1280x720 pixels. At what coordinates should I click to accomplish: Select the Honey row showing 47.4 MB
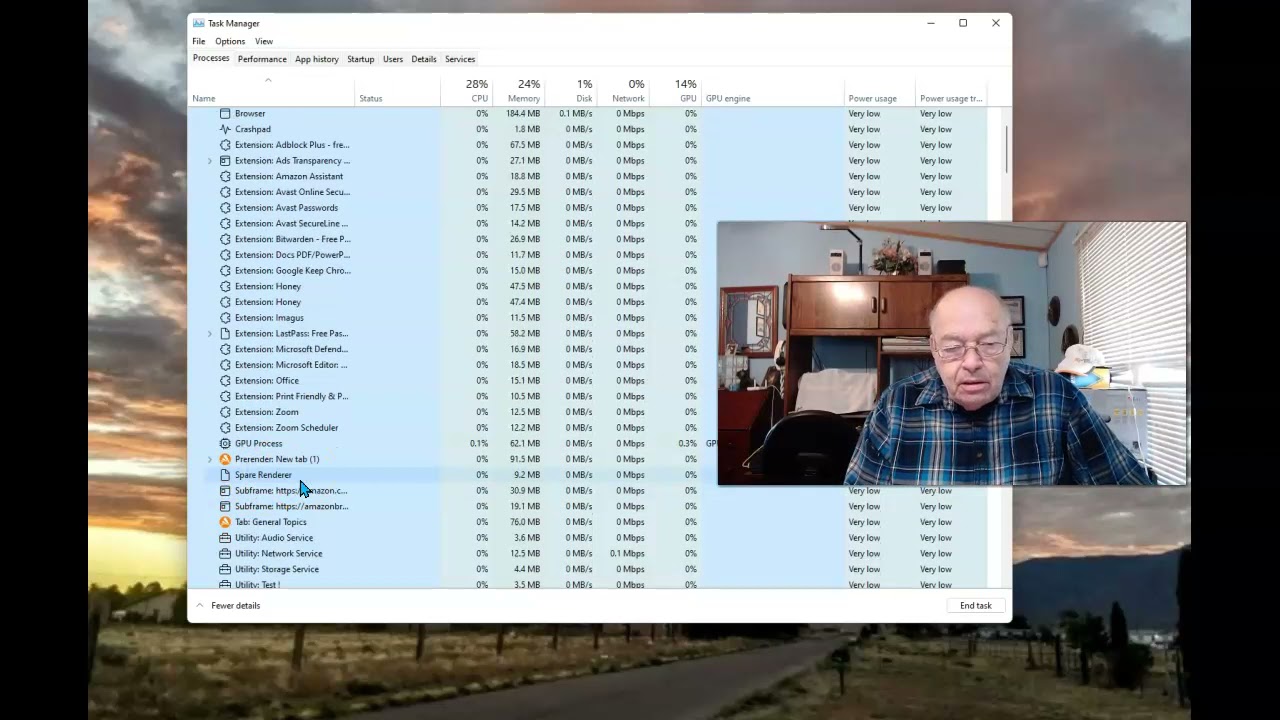coord(587,302)
